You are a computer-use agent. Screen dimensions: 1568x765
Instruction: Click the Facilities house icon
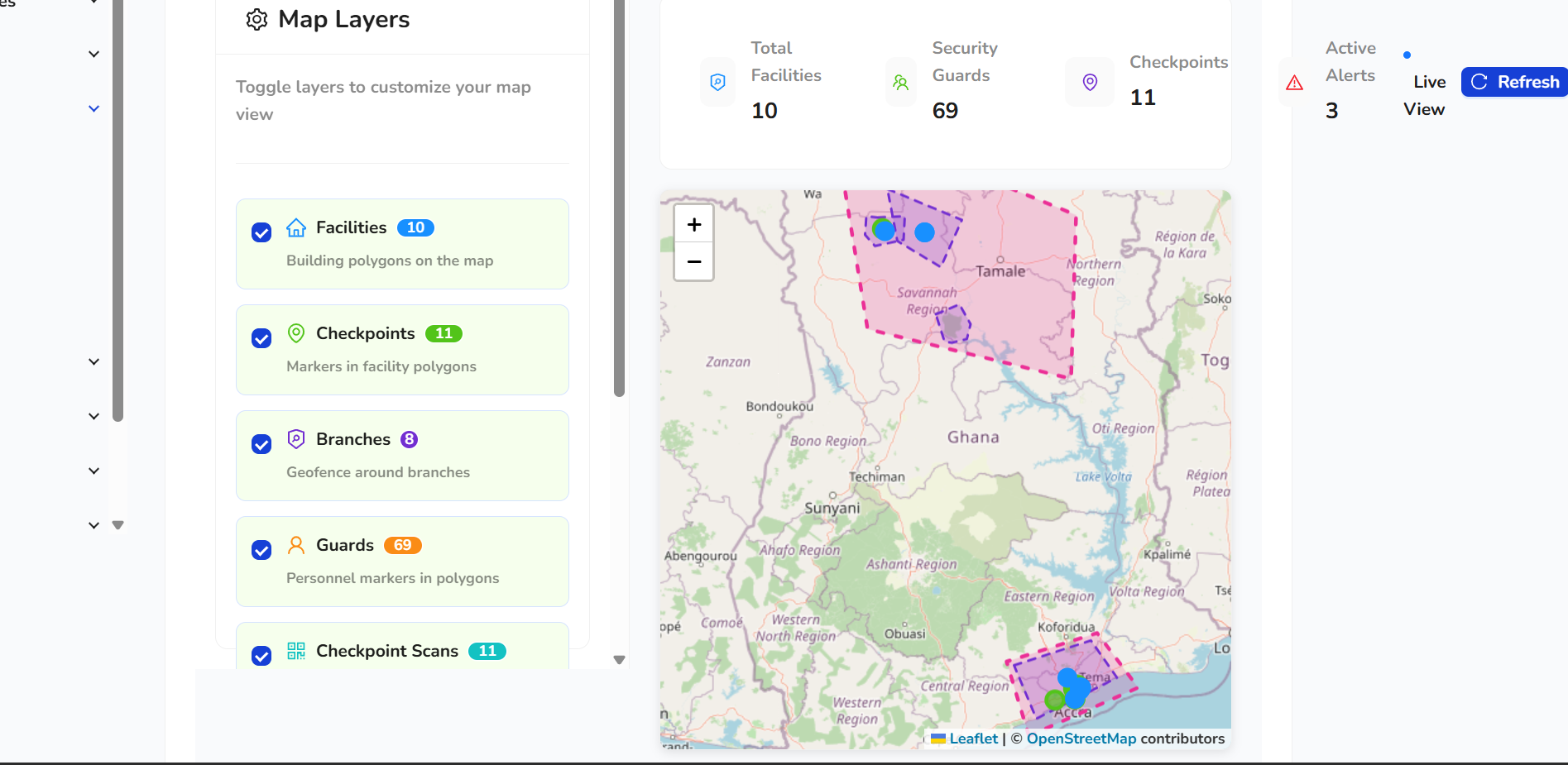(296, 227)
